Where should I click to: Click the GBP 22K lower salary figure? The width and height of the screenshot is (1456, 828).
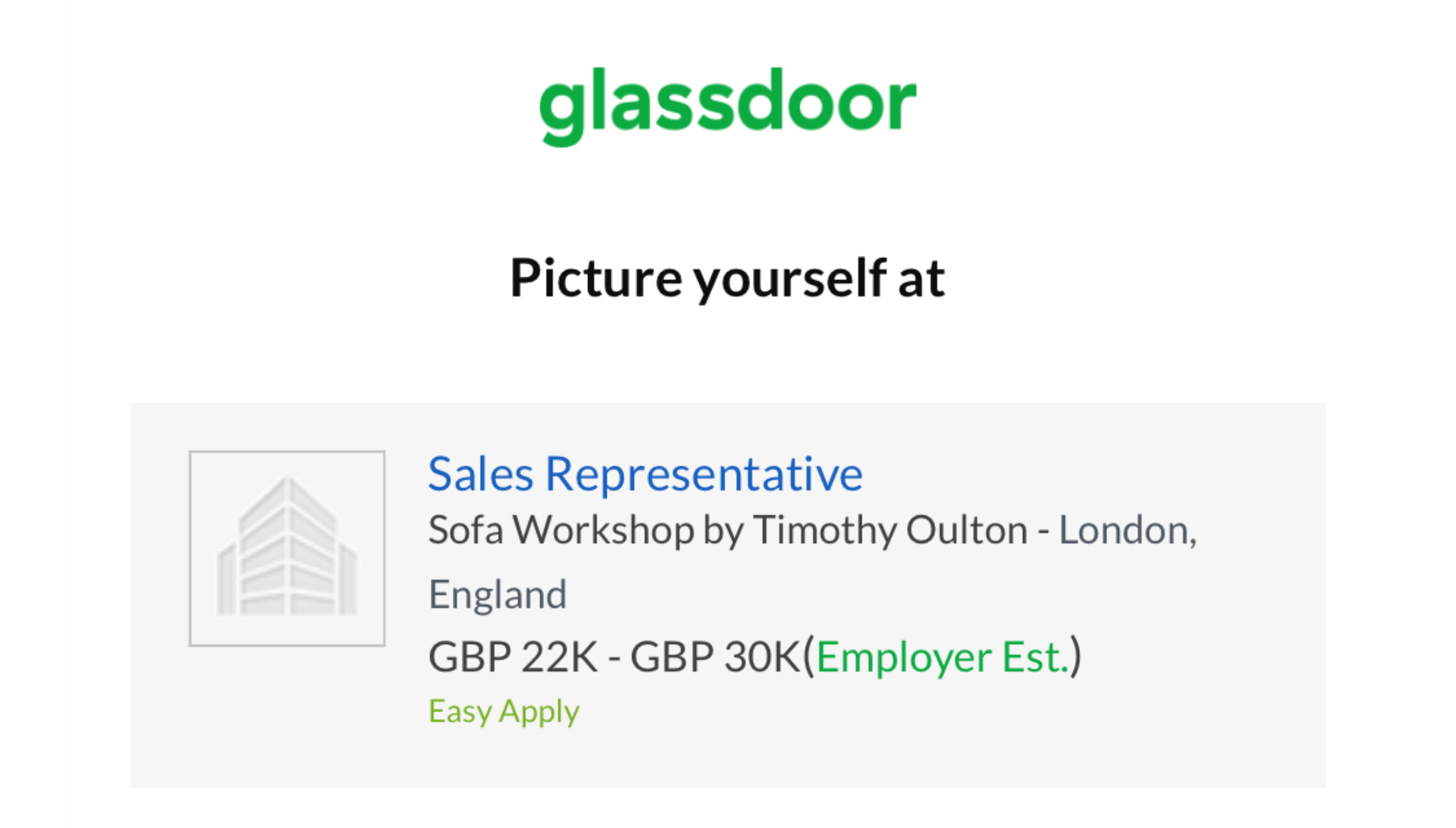[x=513, y=657]
